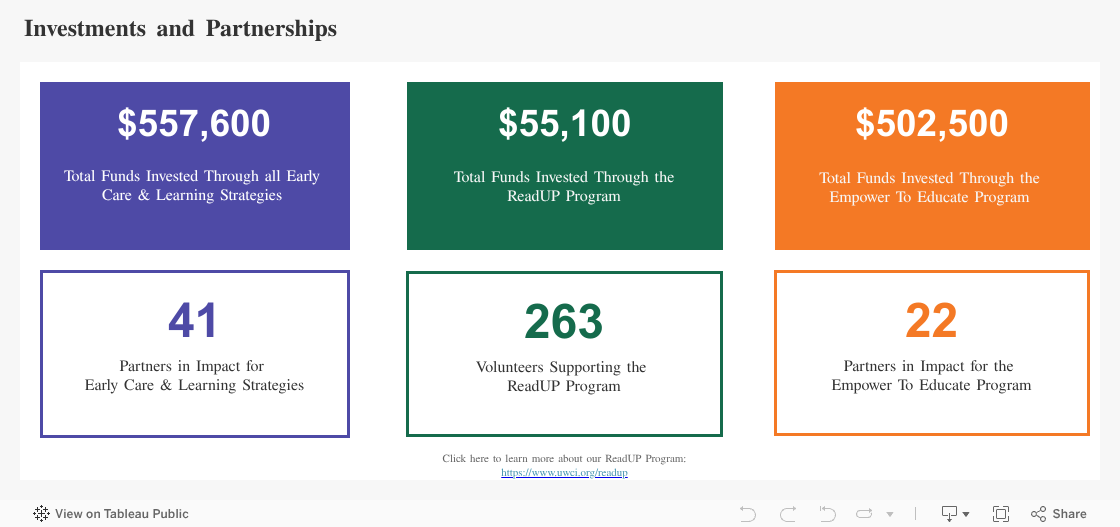Viewport: 1120px width, 527px height.
Task: Click the 263 Volunteers card
Action: (x=564, y=353)
